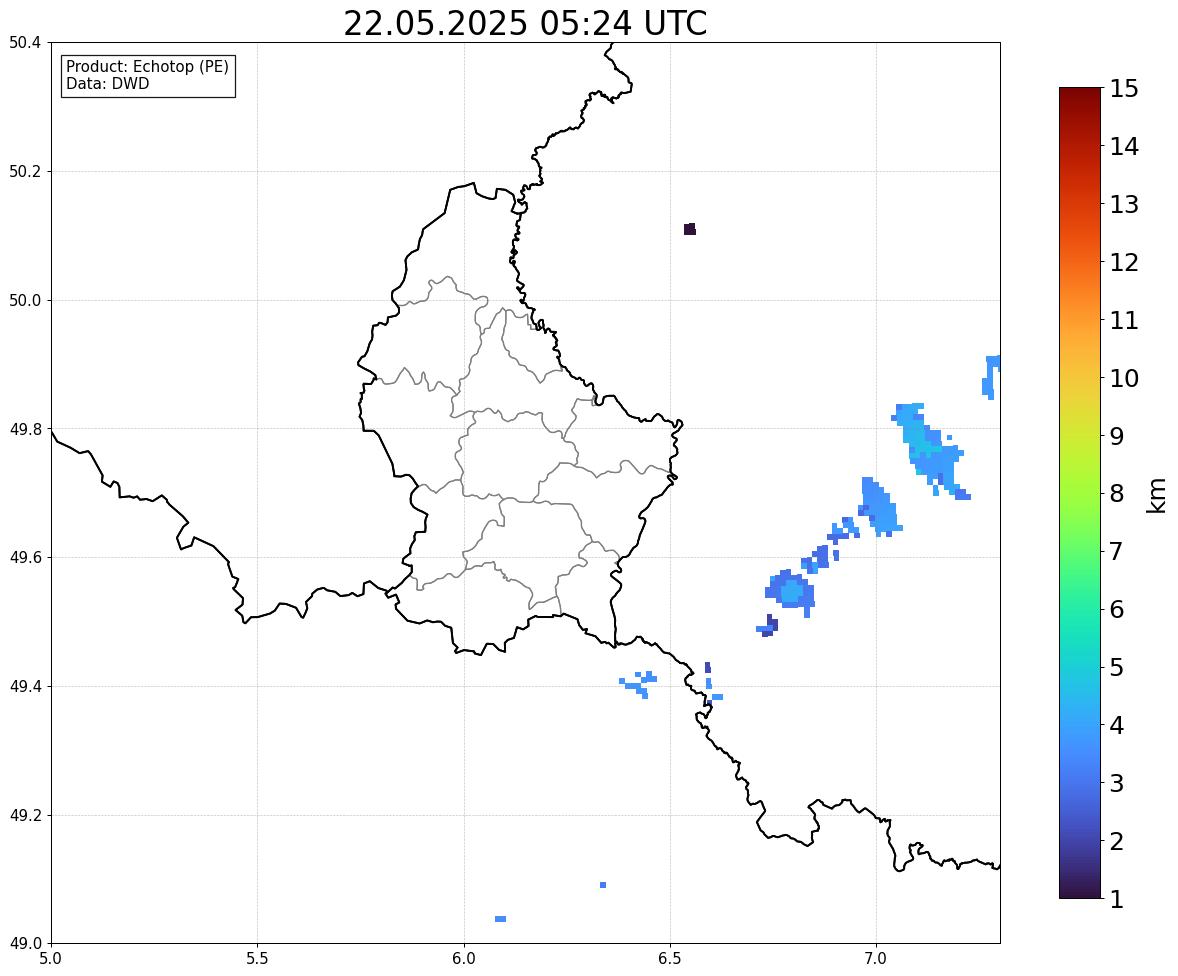
Task: Click the dark purple bottom of the colorbar
Action: pos(1080,889)
